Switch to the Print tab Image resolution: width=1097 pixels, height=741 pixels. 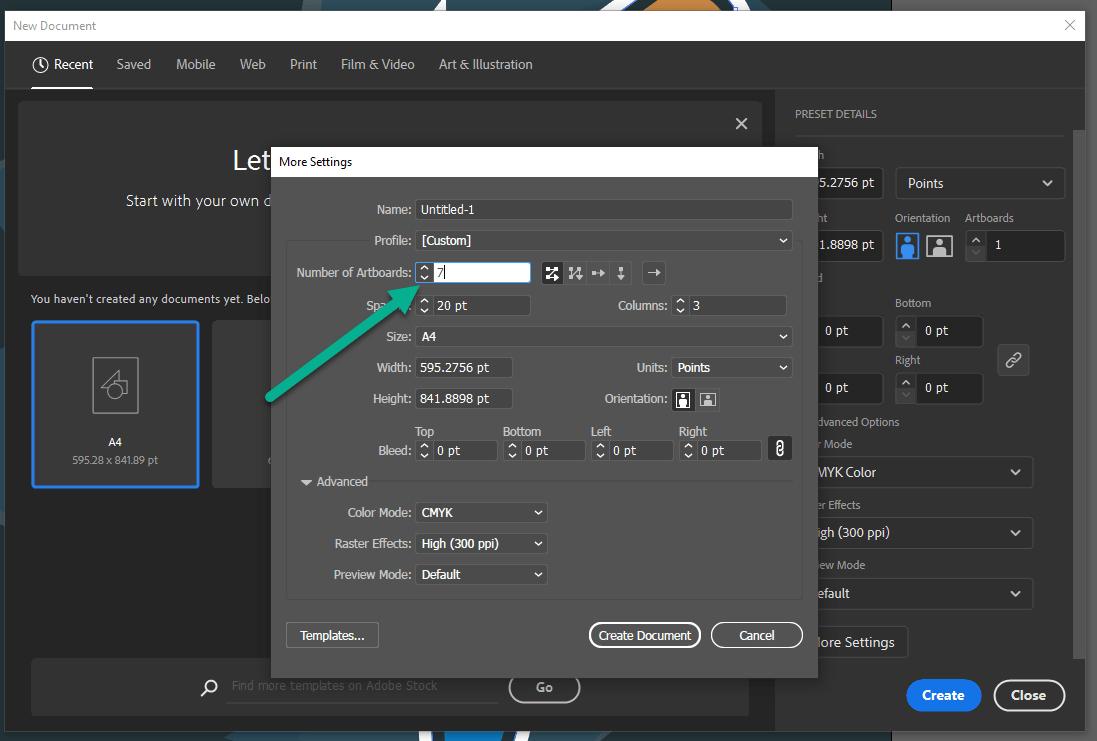click(303, 64)
